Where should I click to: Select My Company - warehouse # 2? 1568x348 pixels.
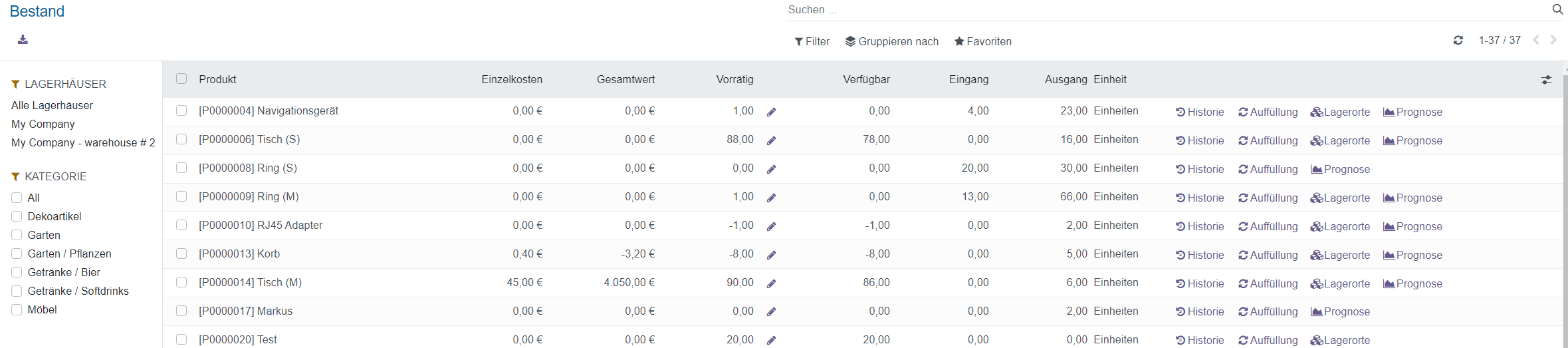point(83,143)
